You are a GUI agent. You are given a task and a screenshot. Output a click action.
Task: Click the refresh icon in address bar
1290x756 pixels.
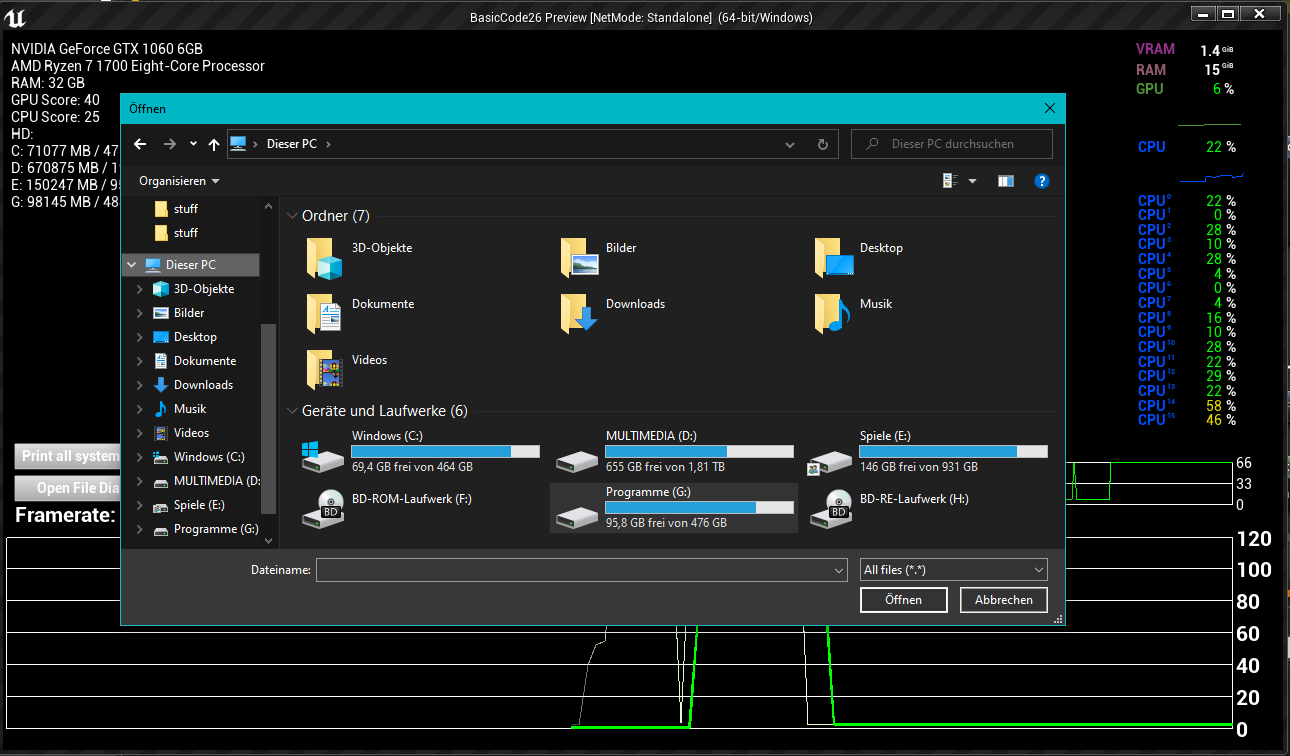tap(822, 144)
